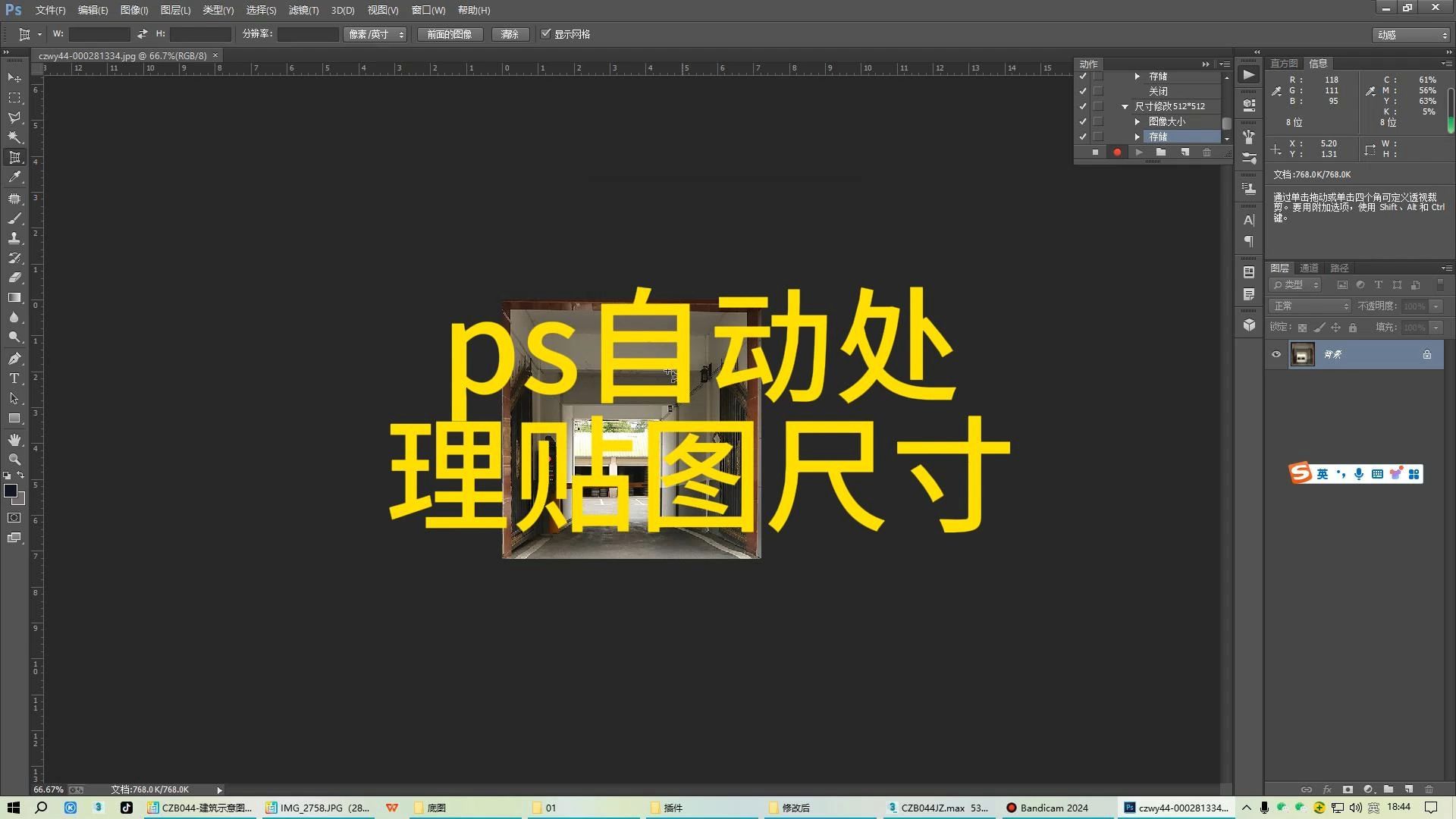1456x819 pixels.
Task: Select the Eraser tool
Action: click(14, 279)
